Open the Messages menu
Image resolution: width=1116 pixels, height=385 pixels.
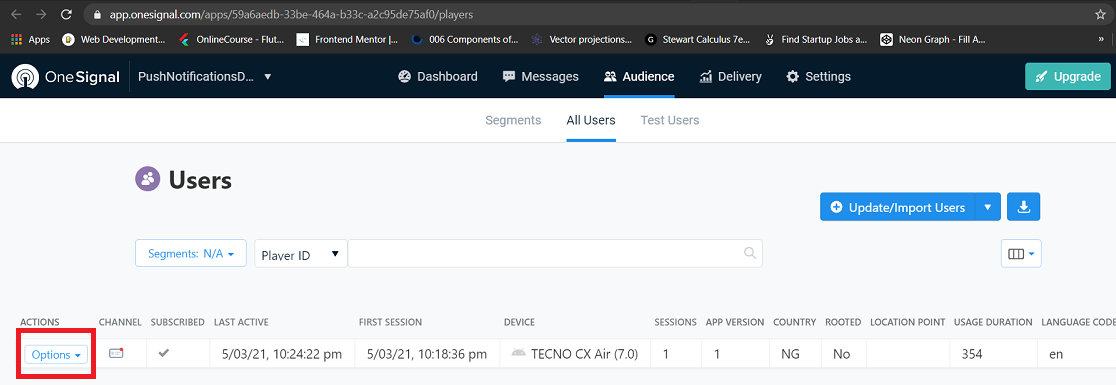pos(540,77)
